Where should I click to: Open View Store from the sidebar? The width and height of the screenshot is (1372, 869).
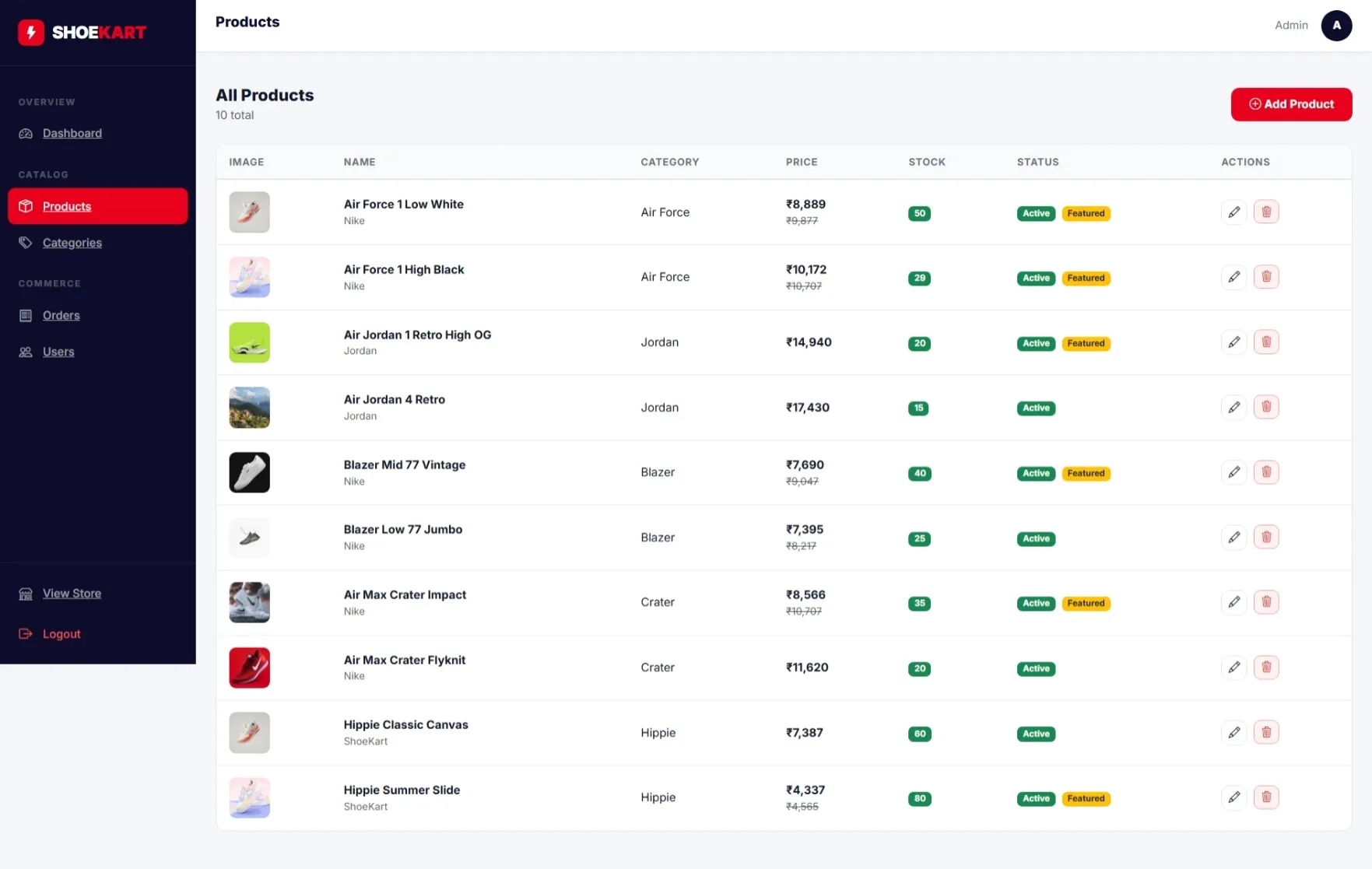[x=72, y=593]
